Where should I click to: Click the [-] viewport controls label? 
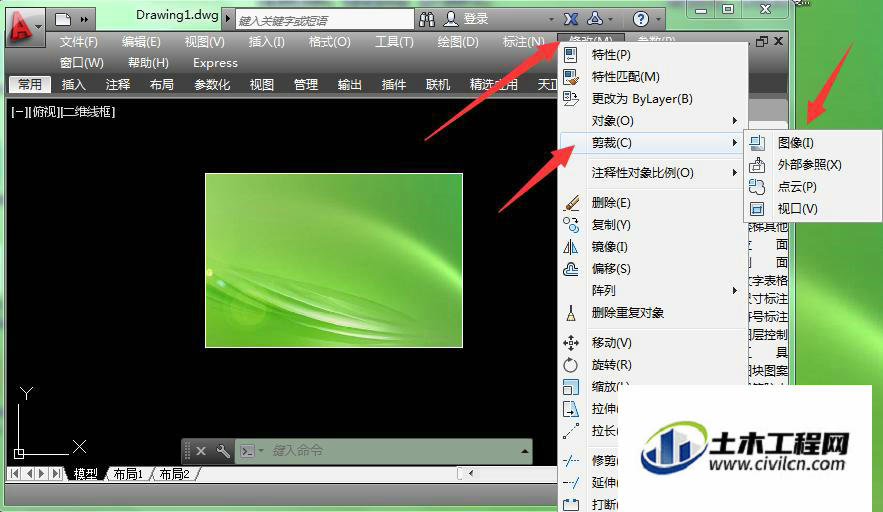(18, 112)
